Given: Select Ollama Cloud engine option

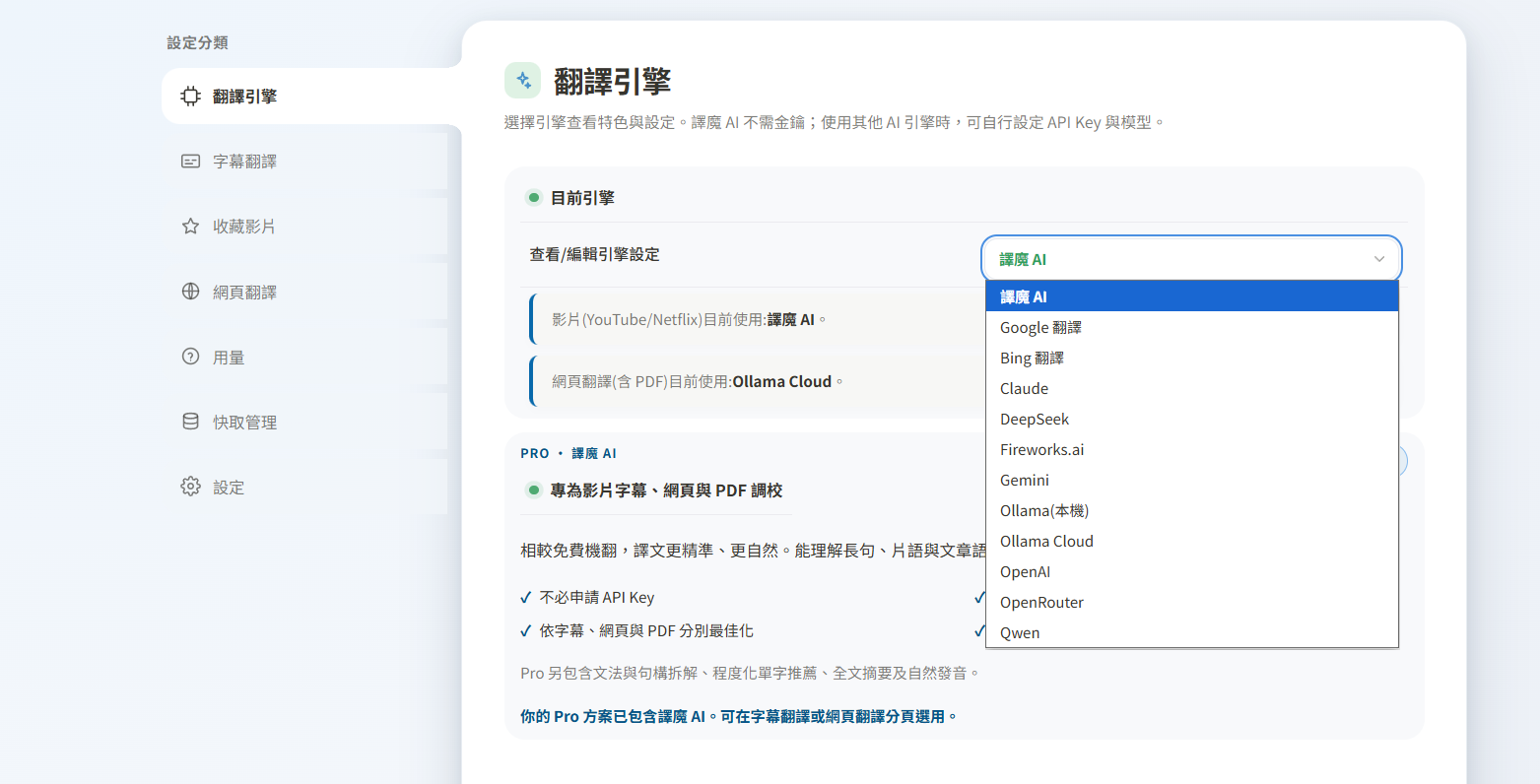Looking at the screenshot, I should pos(1192,541).
